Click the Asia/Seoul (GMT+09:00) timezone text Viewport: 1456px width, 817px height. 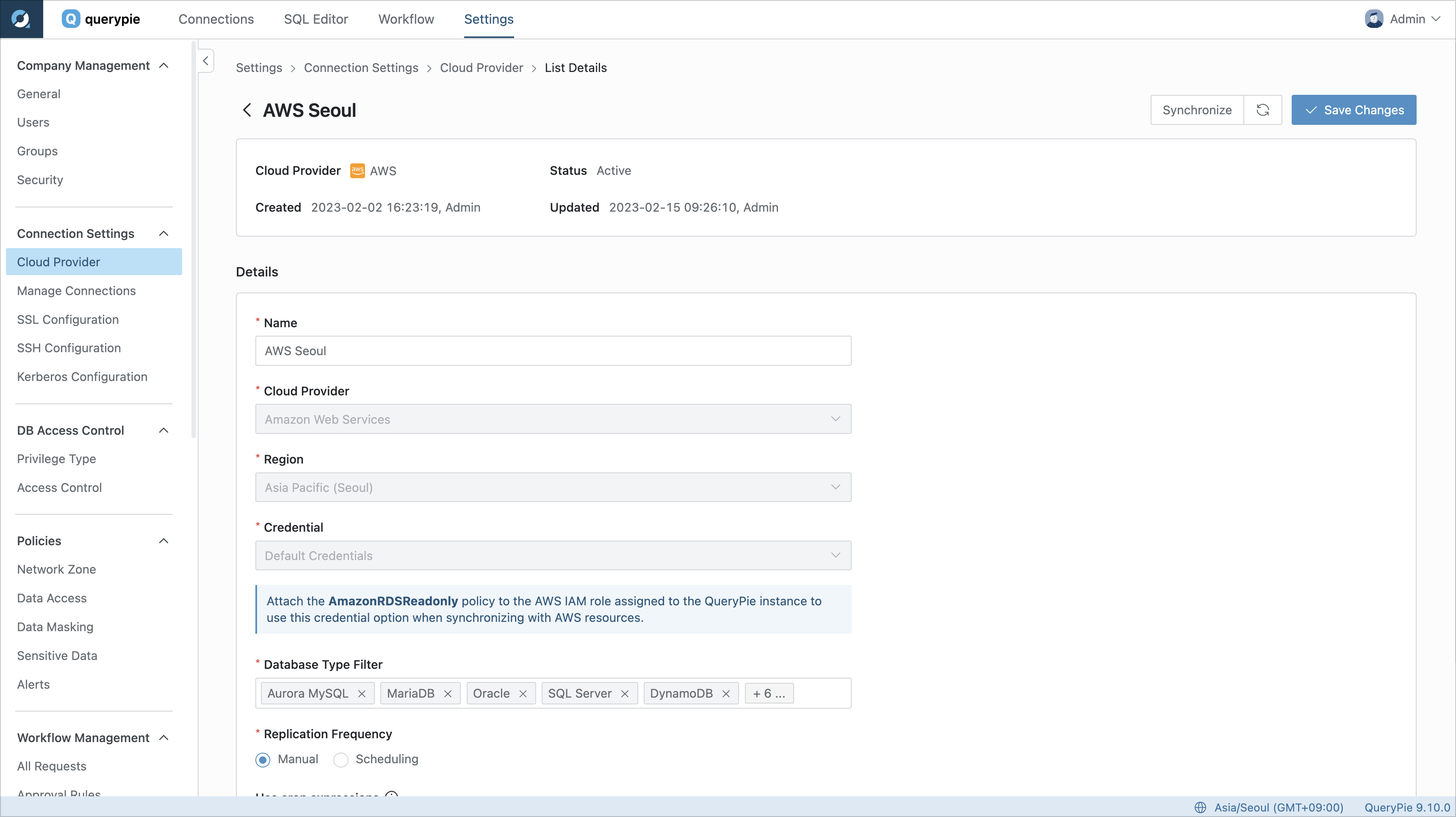click(x=1279, y=807)
